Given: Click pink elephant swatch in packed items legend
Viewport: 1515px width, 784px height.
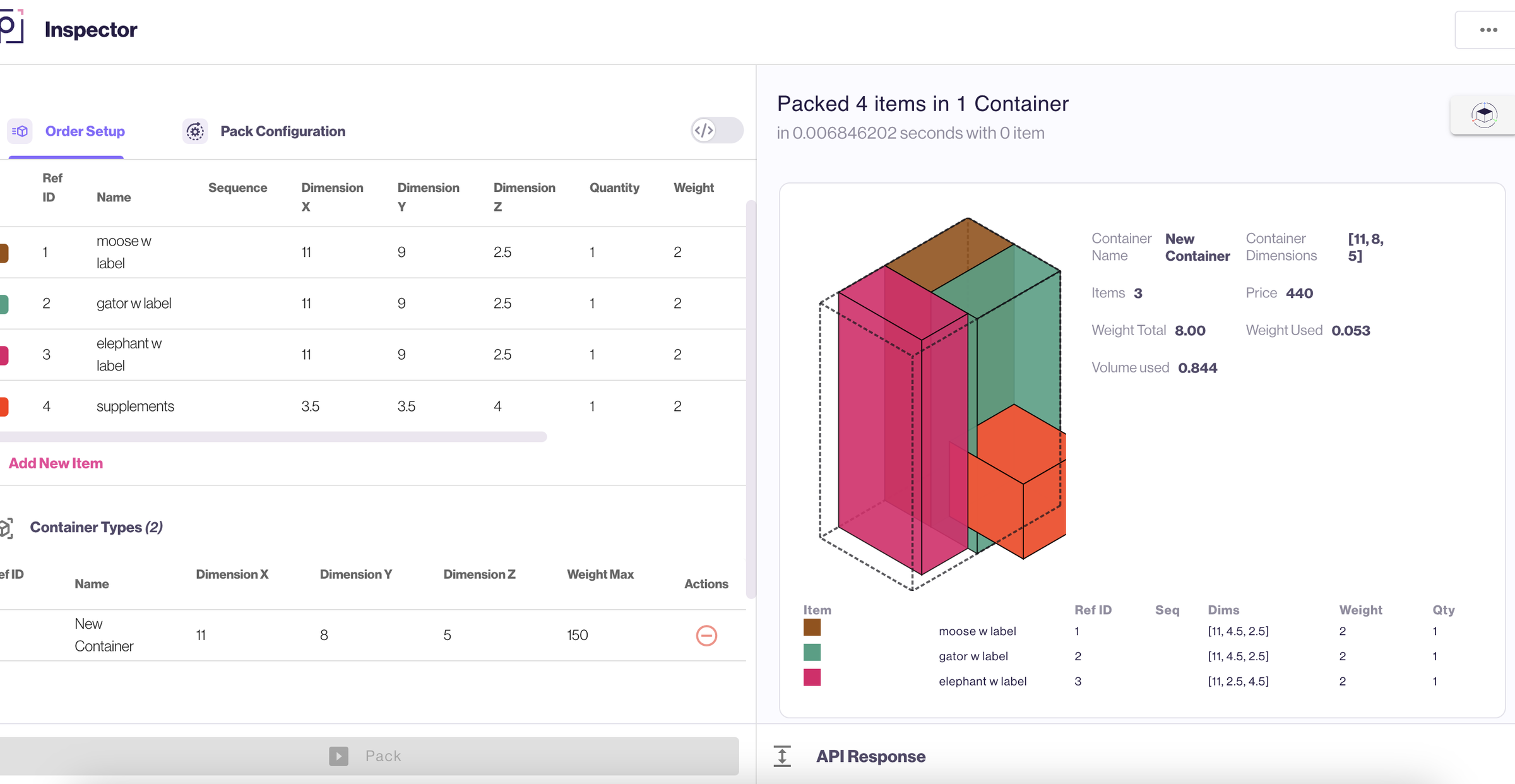Looking at the screenshot, I should click(x=812, y=677).
